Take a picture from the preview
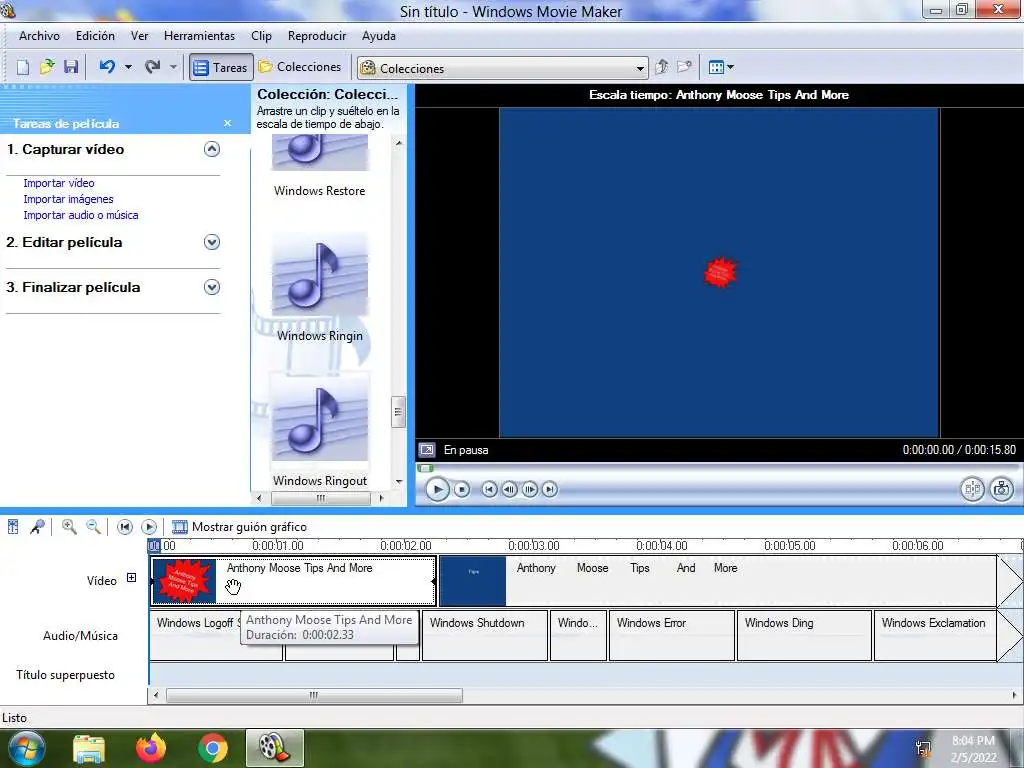 1002,488
